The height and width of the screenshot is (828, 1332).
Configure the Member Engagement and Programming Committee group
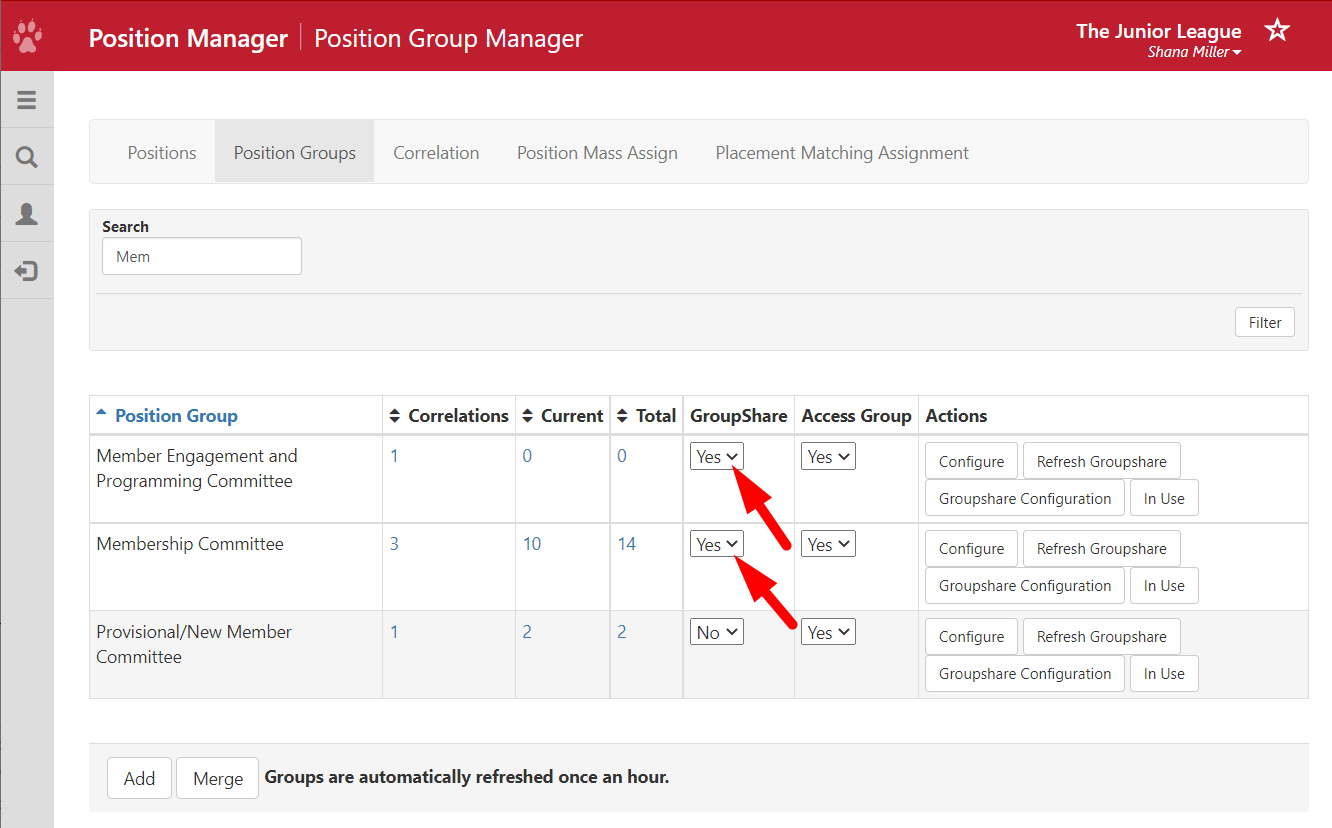(x=971, y=461)
